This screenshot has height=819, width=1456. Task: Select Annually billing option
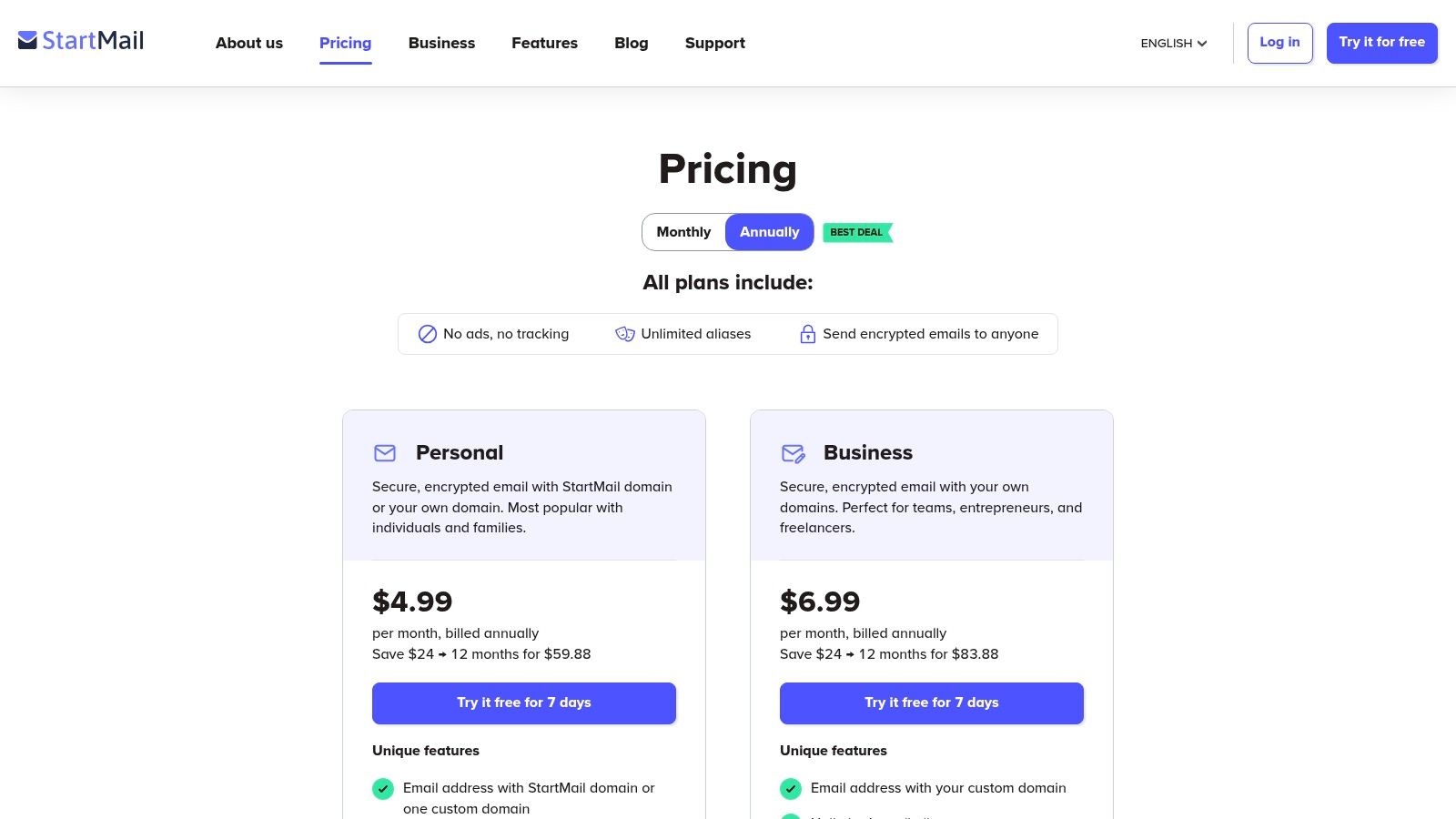[769, 232]
